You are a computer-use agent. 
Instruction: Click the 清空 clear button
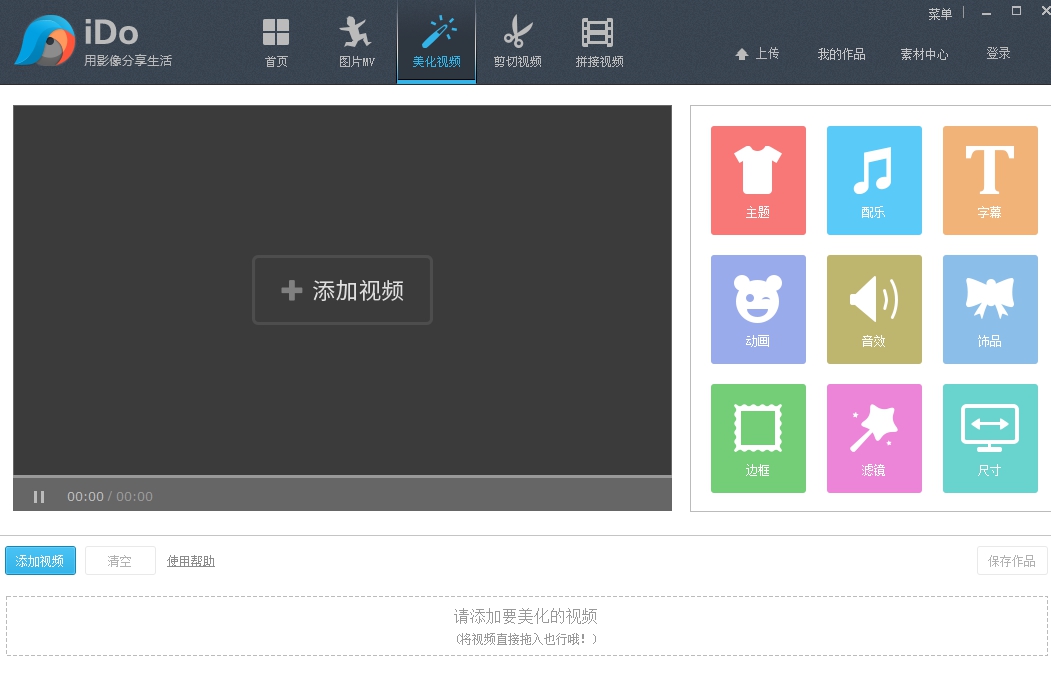click(120, 561)
